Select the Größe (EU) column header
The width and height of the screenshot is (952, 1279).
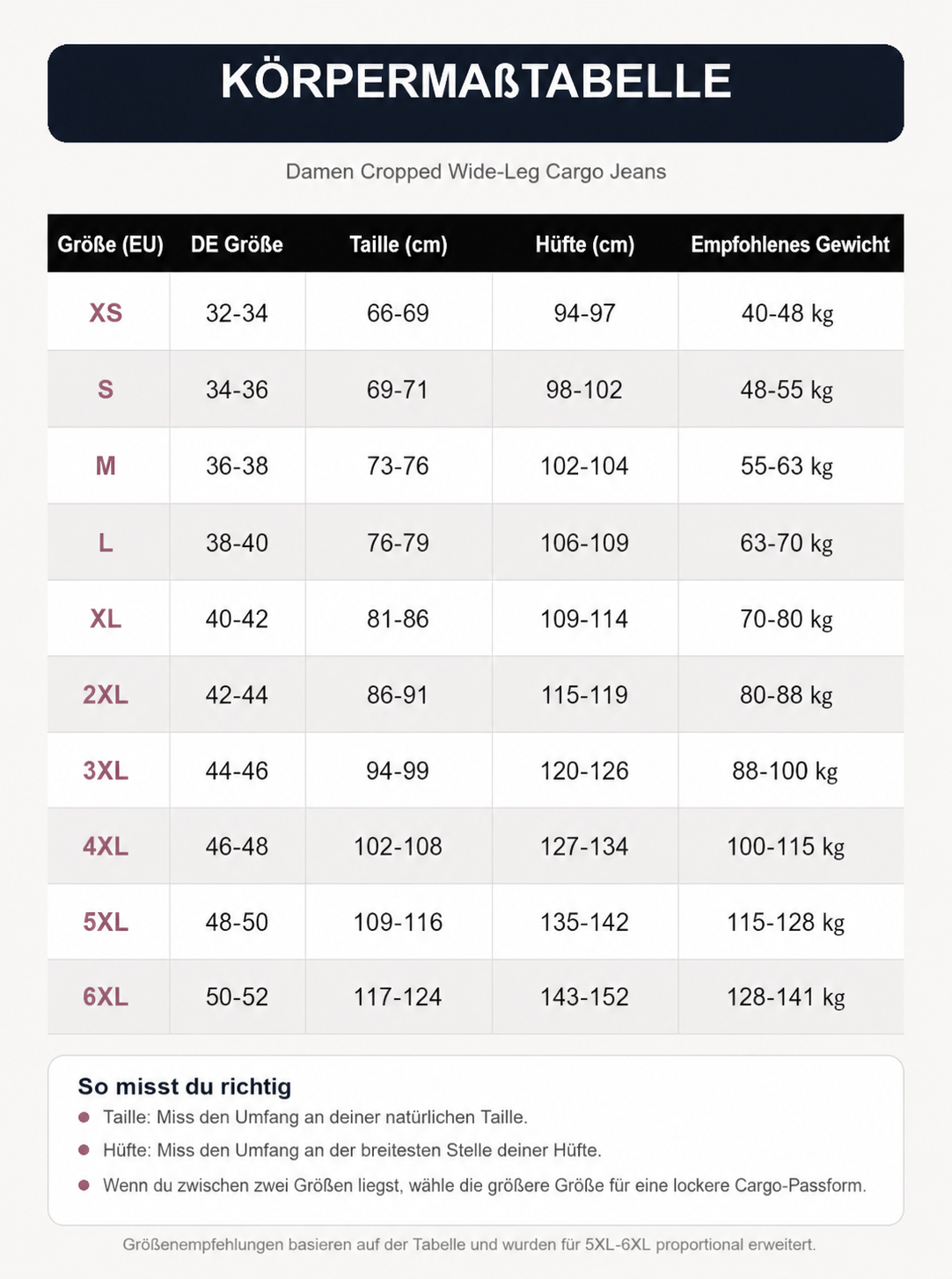[110, 245]
